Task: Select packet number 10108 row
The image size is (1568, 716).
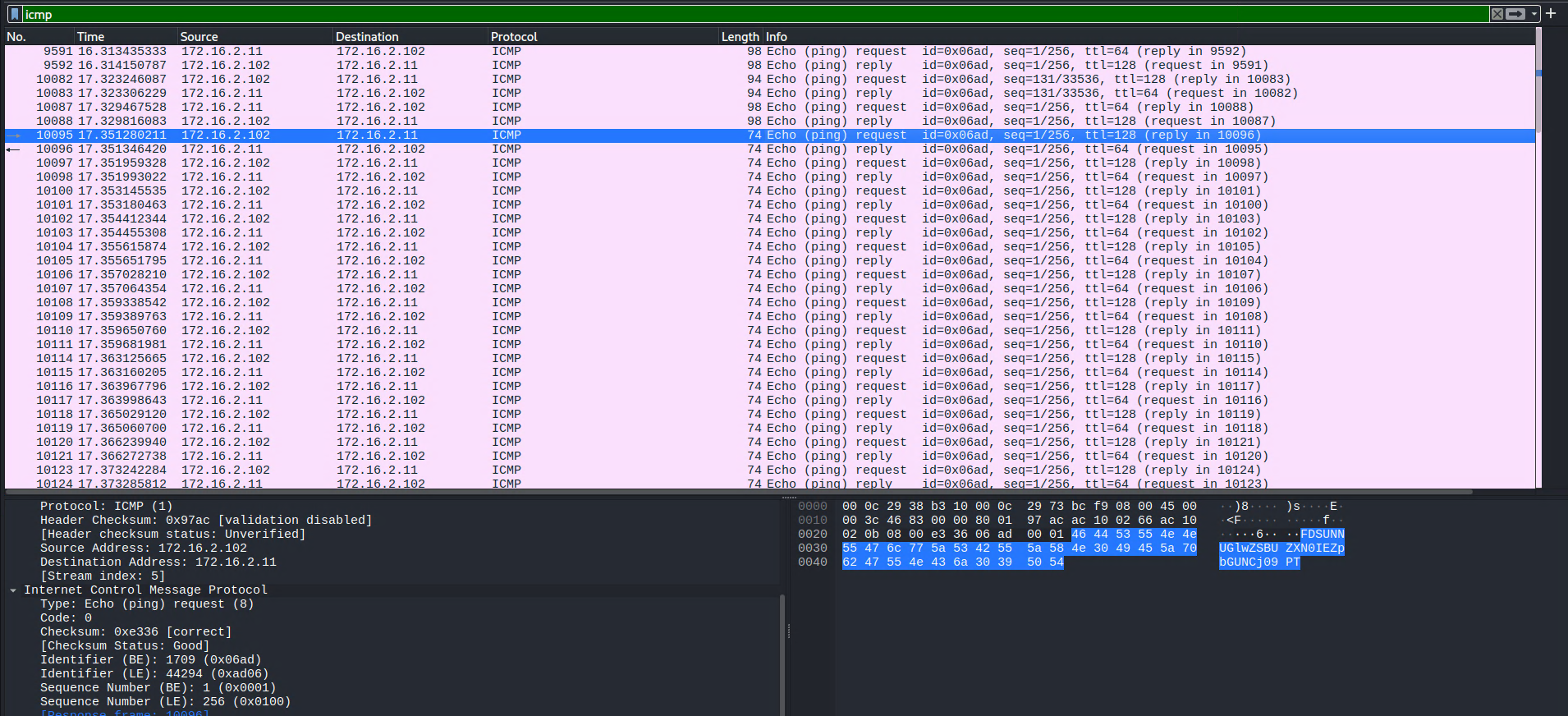Action: coord(769,303)
